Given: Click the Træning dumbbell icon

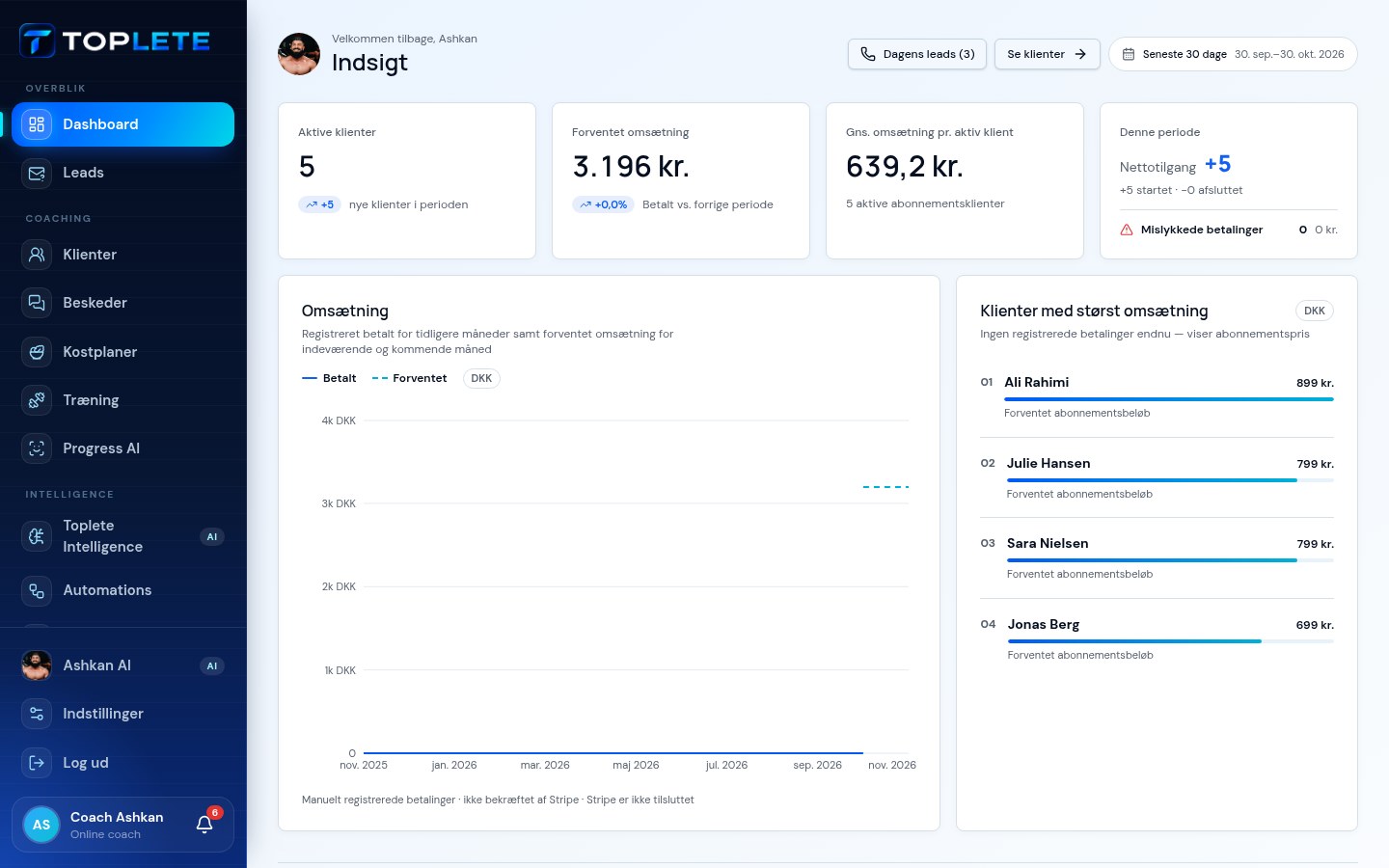Looking at the screenshot, I should click(x=37, y=400).
